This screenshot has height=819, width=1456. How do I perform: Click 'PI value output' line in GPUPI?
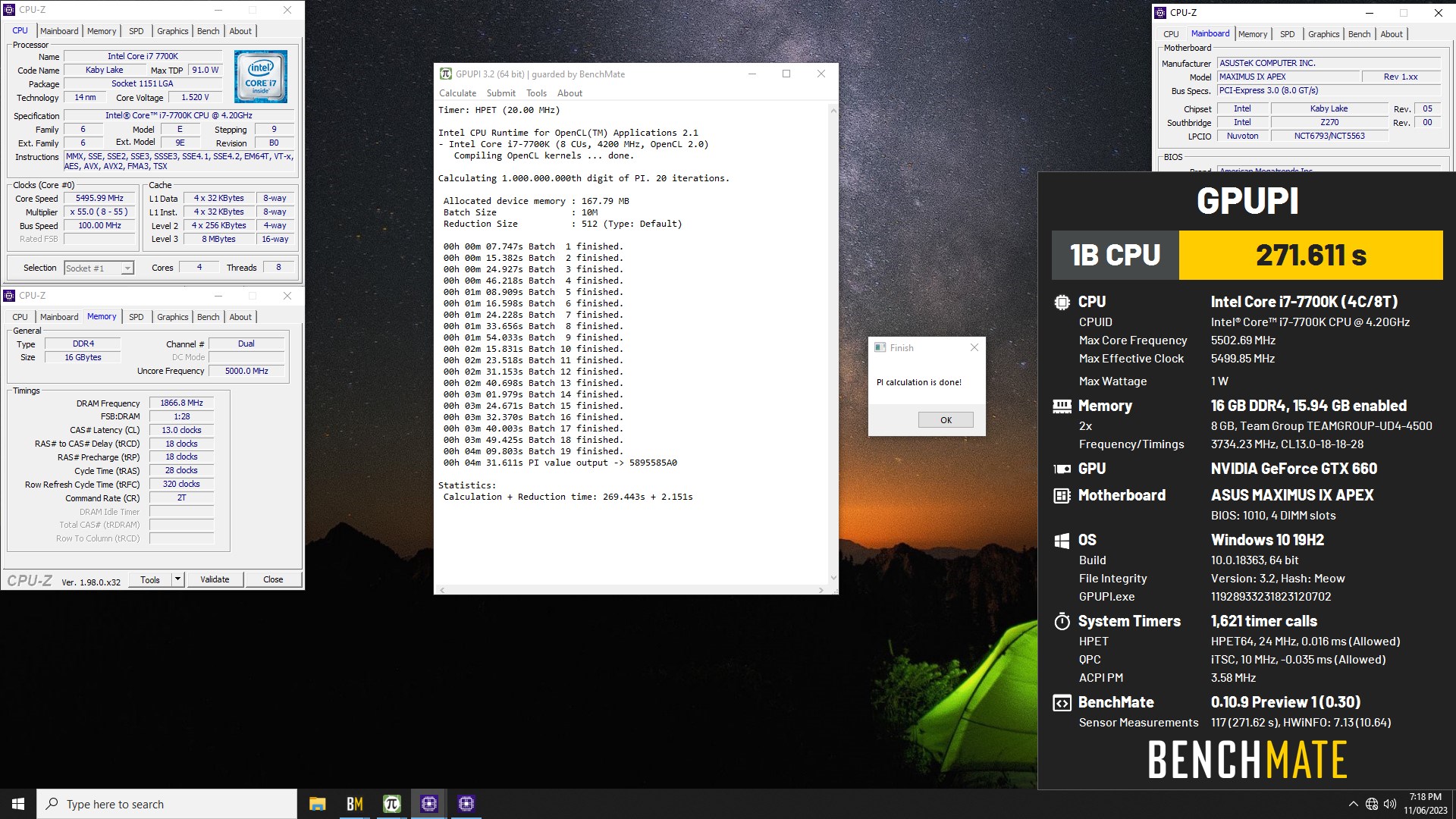[560, 463]
